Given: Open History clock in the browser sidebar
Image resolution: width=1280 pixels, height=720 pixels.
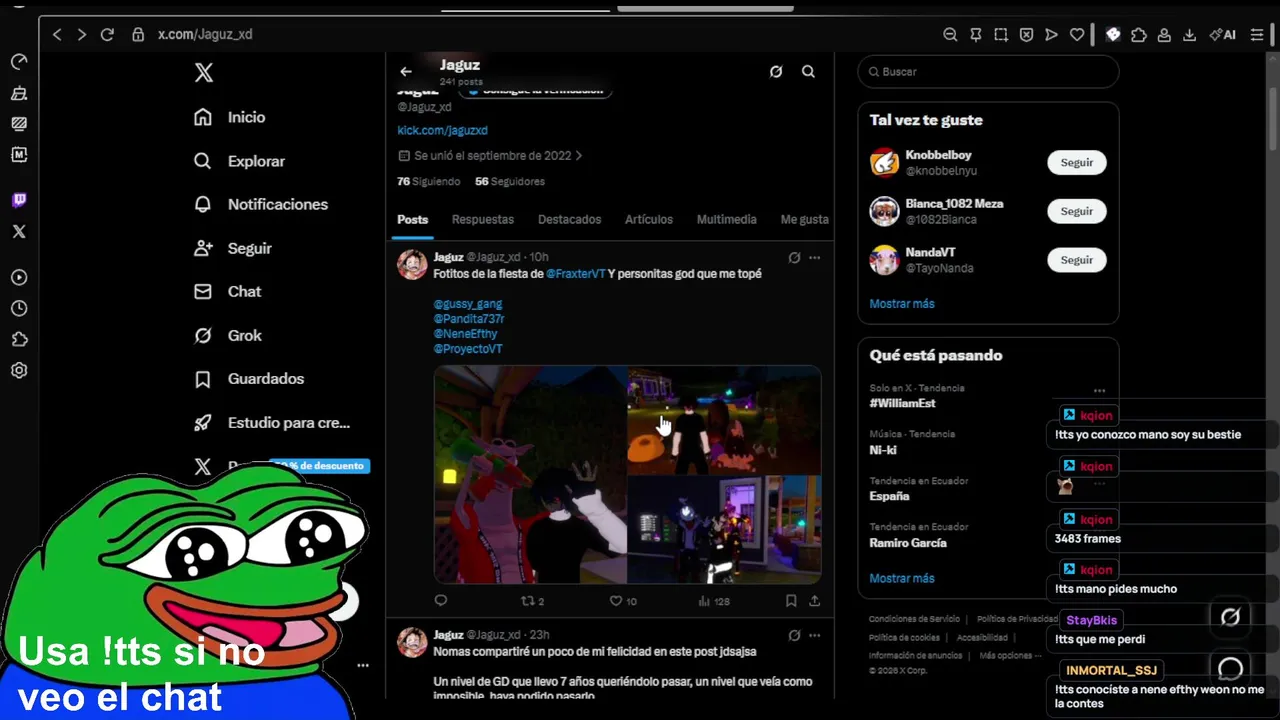Looking at the screenshot, I should click(x=19, y=309).
